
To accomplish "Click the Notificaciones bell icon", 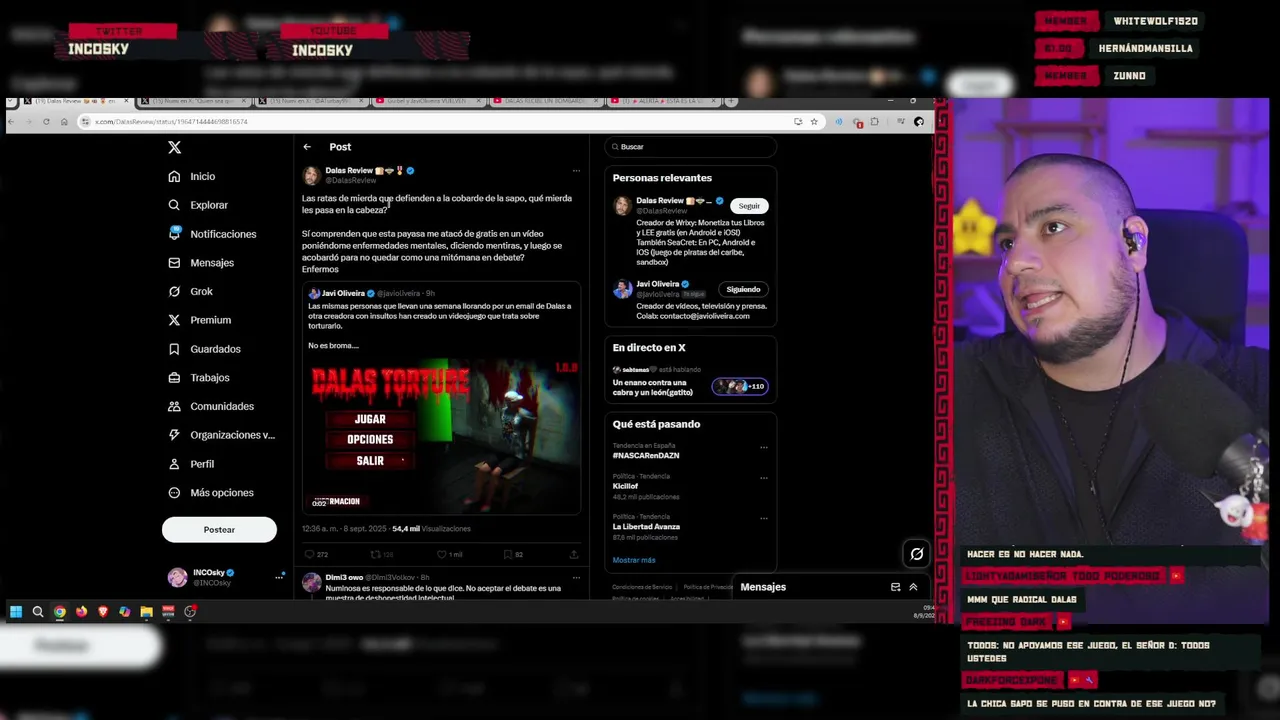I will point(174,234).
